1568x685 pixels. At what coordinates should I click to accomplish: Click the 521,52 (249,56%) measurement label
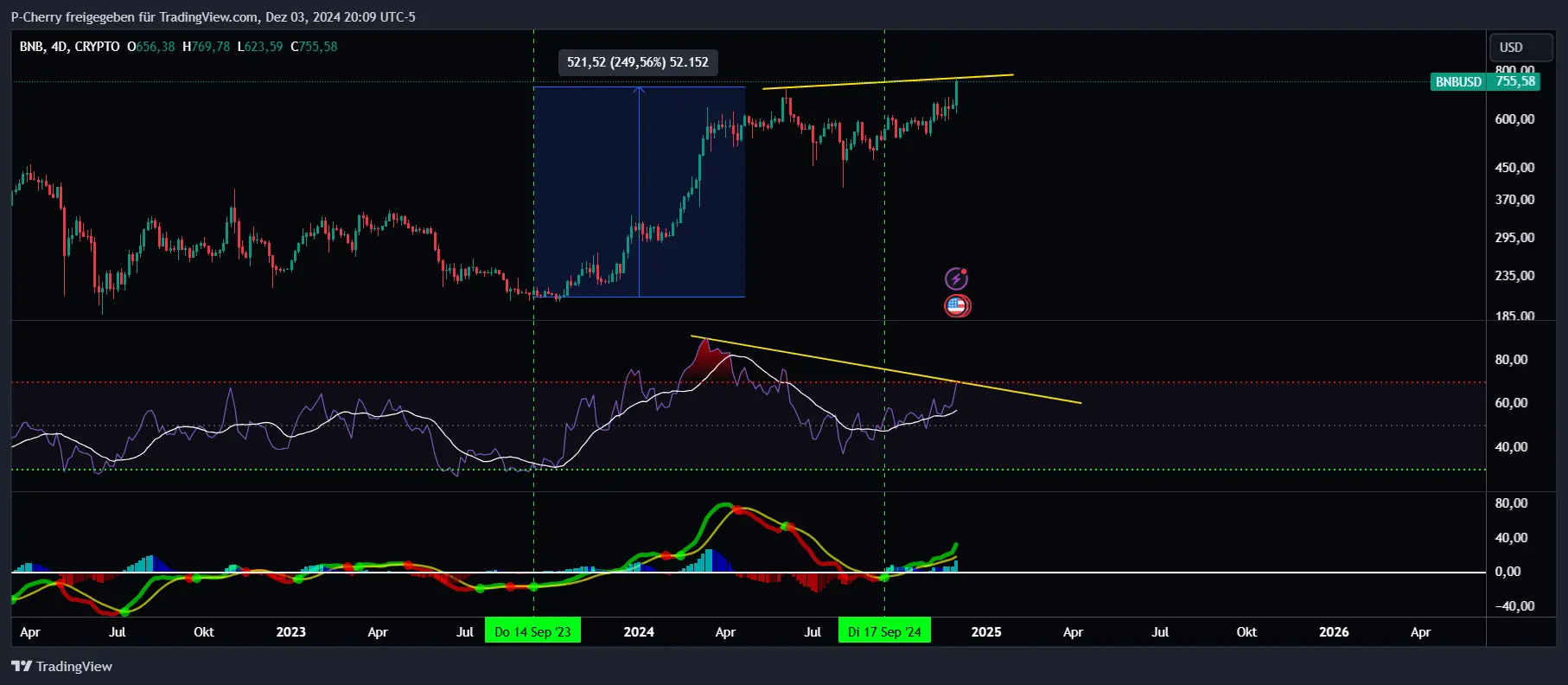(x=638, y=62)
